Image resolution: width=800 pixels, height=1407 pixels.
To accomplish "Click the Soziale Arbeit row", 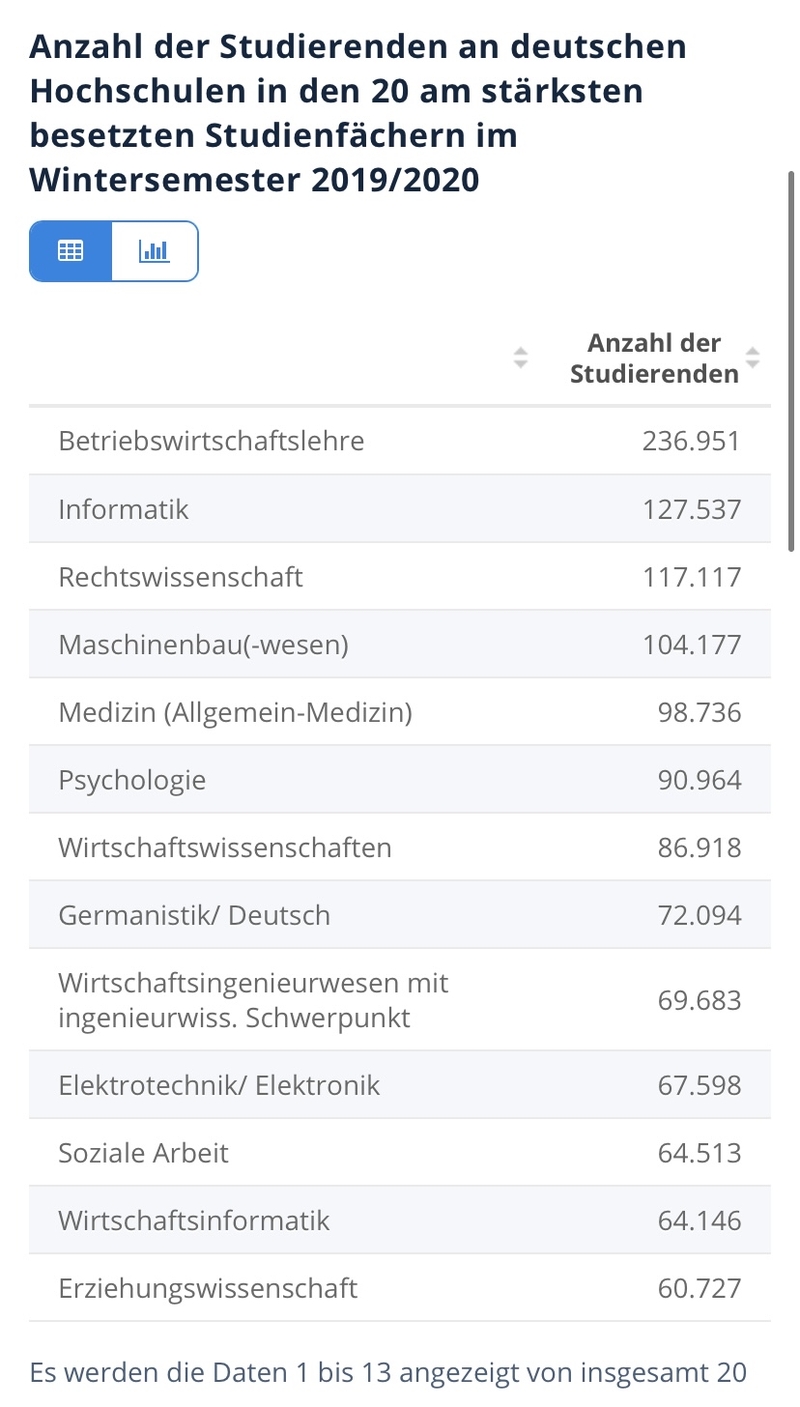I will pos(400,1152).
